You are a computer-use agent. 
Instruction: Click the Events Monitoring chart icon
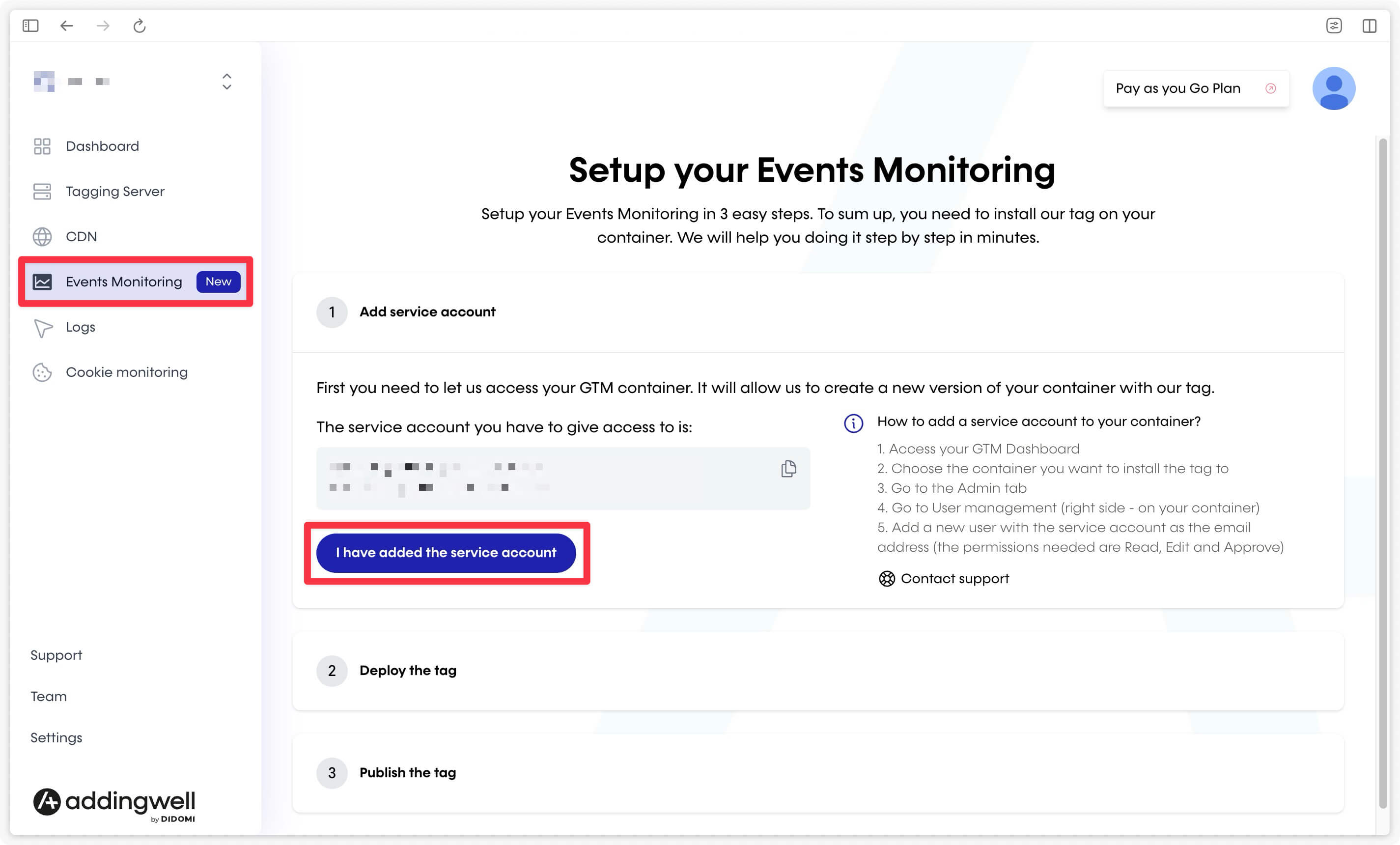[42, 282]
